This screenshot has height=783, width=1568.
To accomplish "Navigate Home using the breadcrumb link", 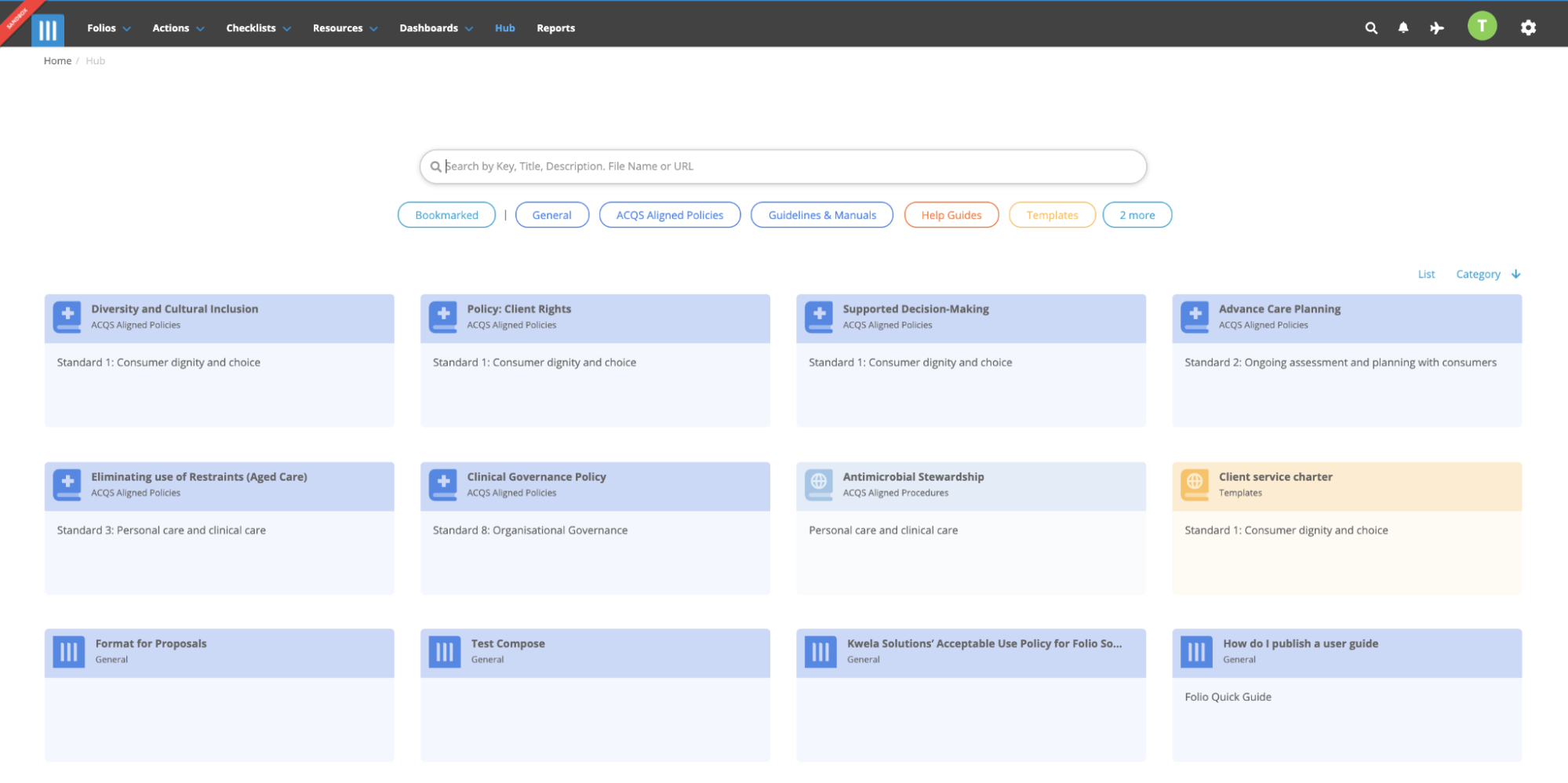I will pos(56,60).
